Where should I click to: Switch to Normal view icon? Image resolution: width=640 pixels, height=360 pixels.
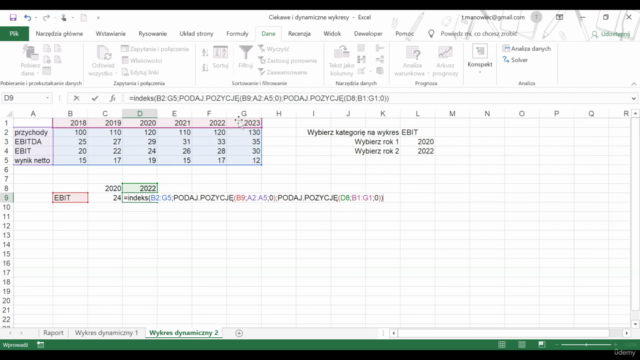coord(502,345)
